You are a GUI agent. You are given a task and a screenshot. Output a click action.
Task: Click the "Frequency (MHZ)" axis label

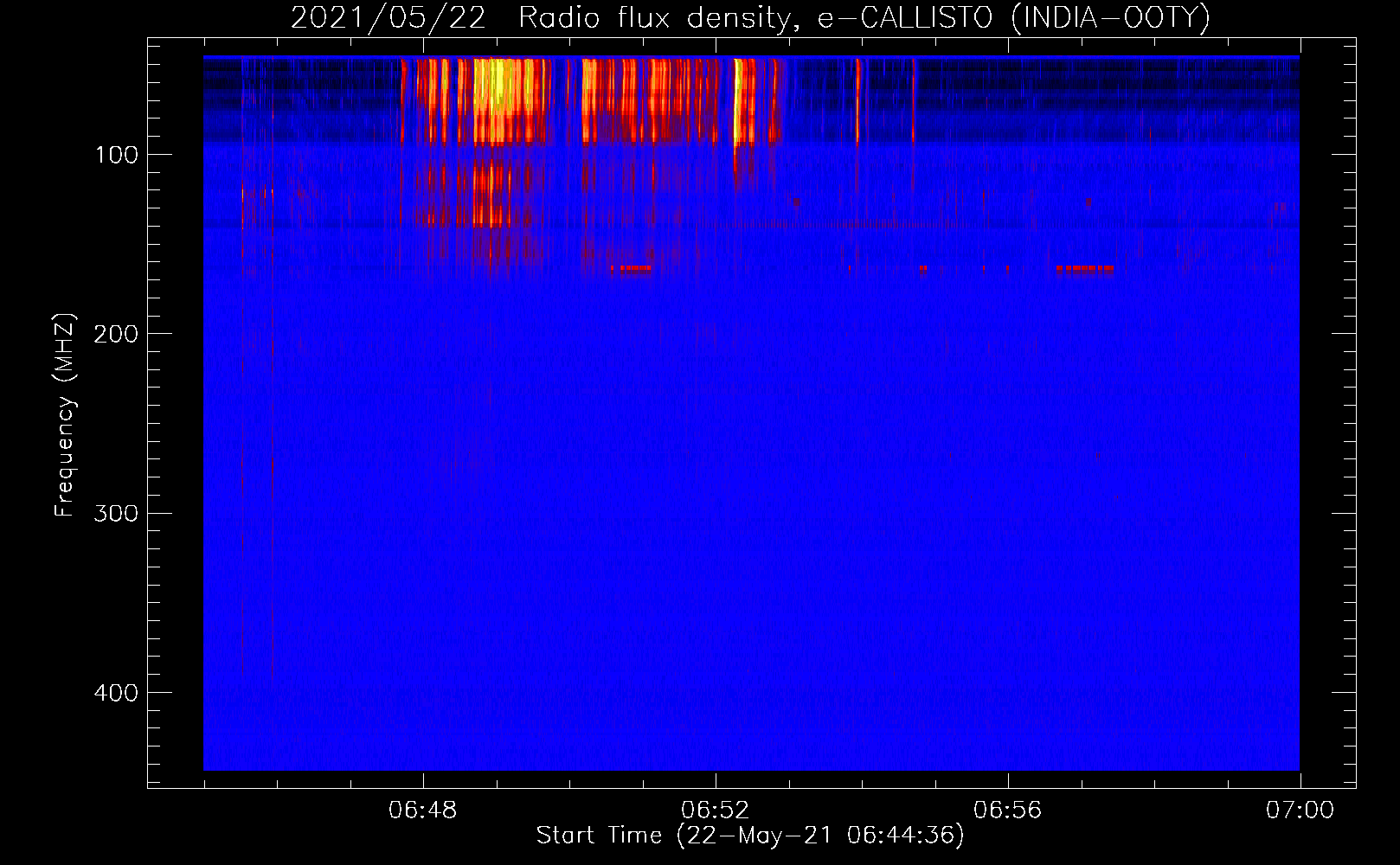[x=65, y=415]
